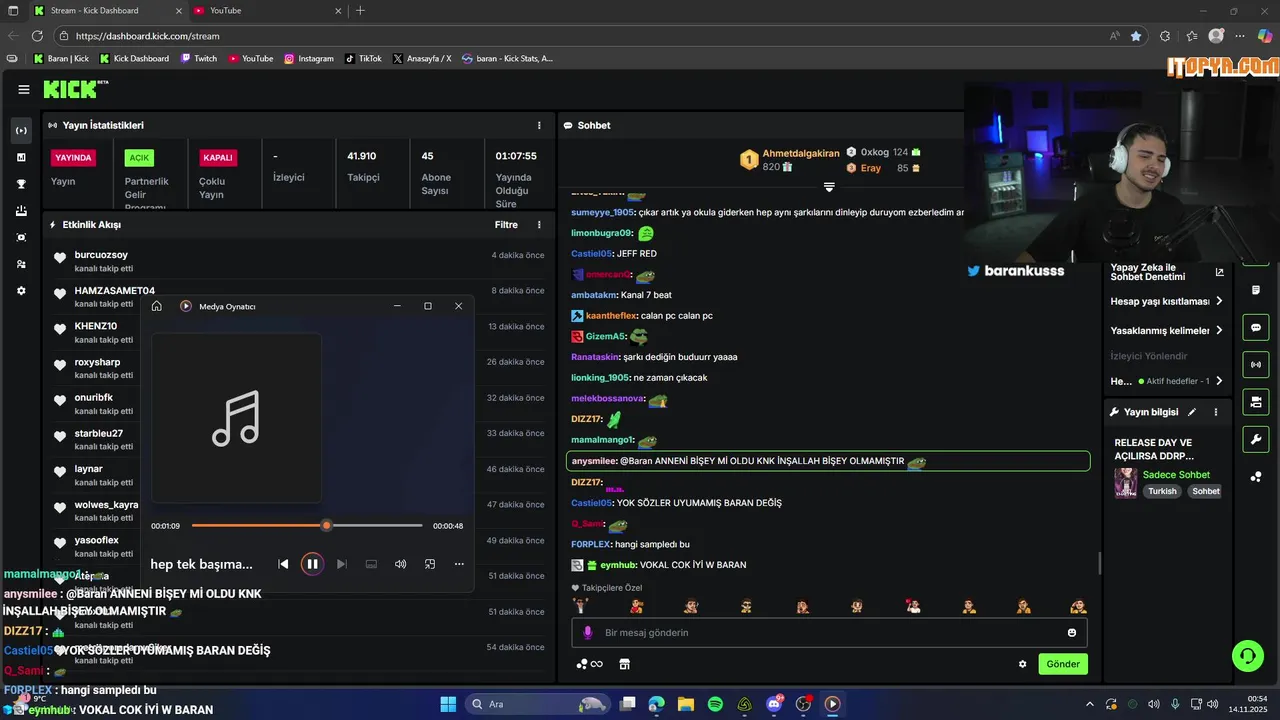Expand Yasaklanmış kelimeler setting

click(1167, 330)
